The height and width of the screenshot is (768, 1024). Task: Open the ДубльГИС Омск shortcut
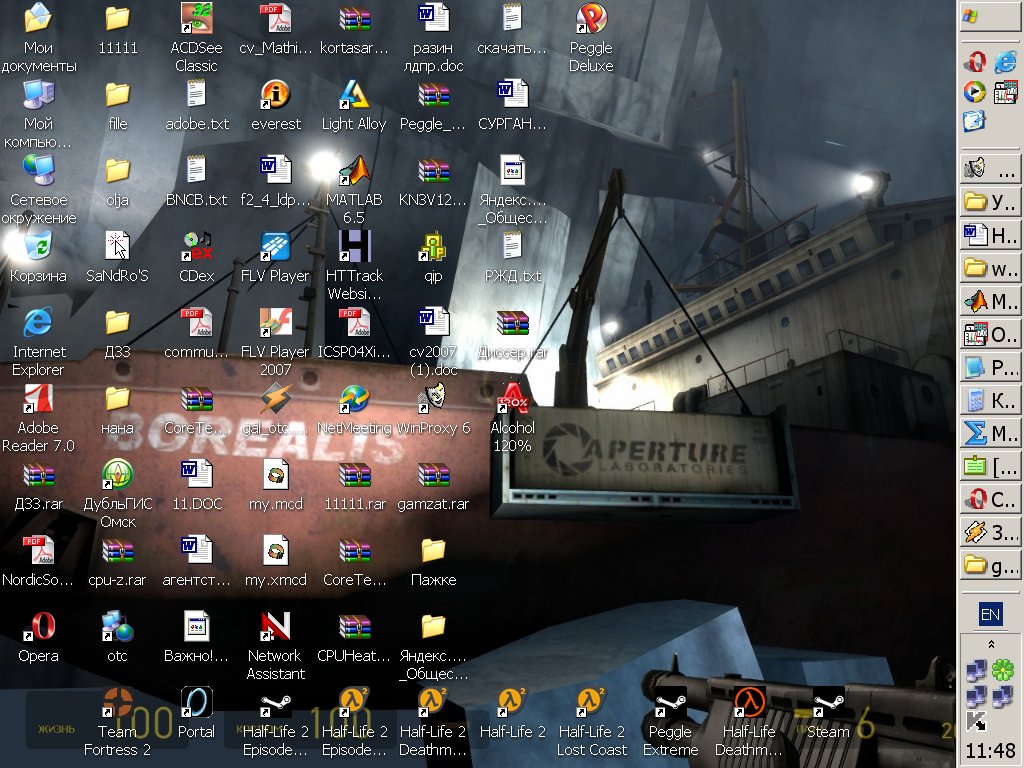118,475
